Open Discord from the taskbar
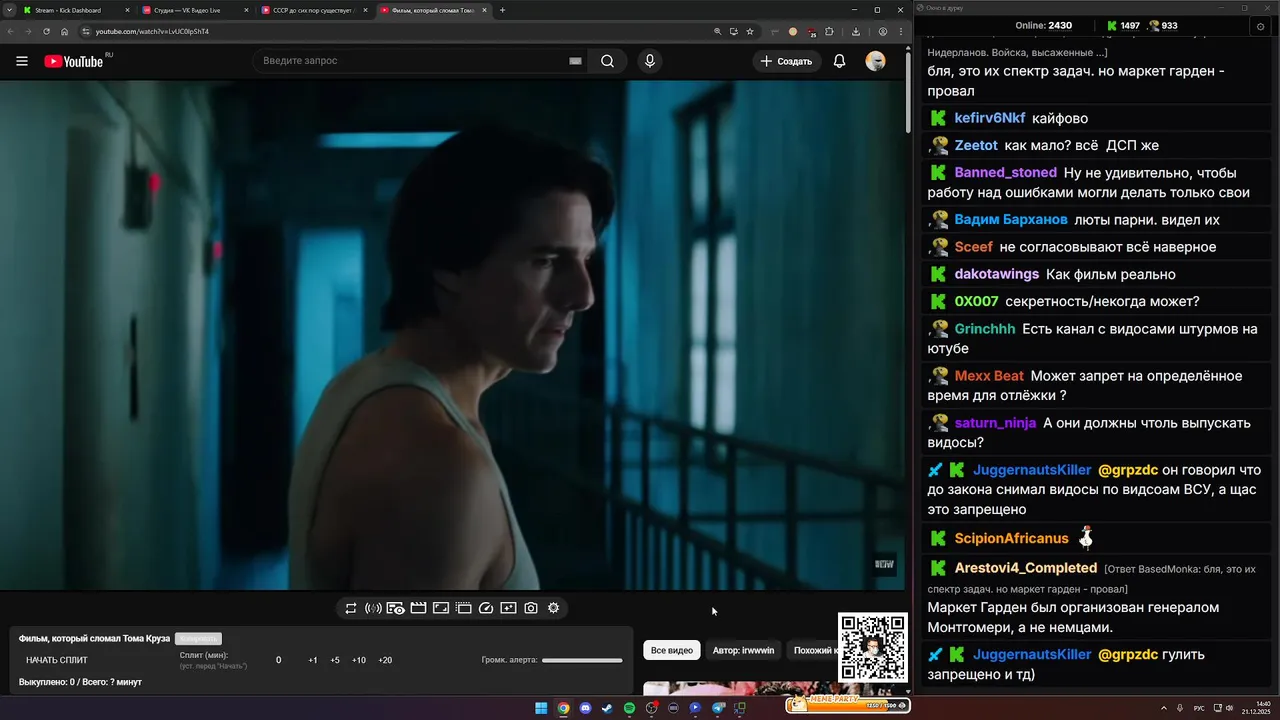Screen dimensions: 1280x720 585,708
